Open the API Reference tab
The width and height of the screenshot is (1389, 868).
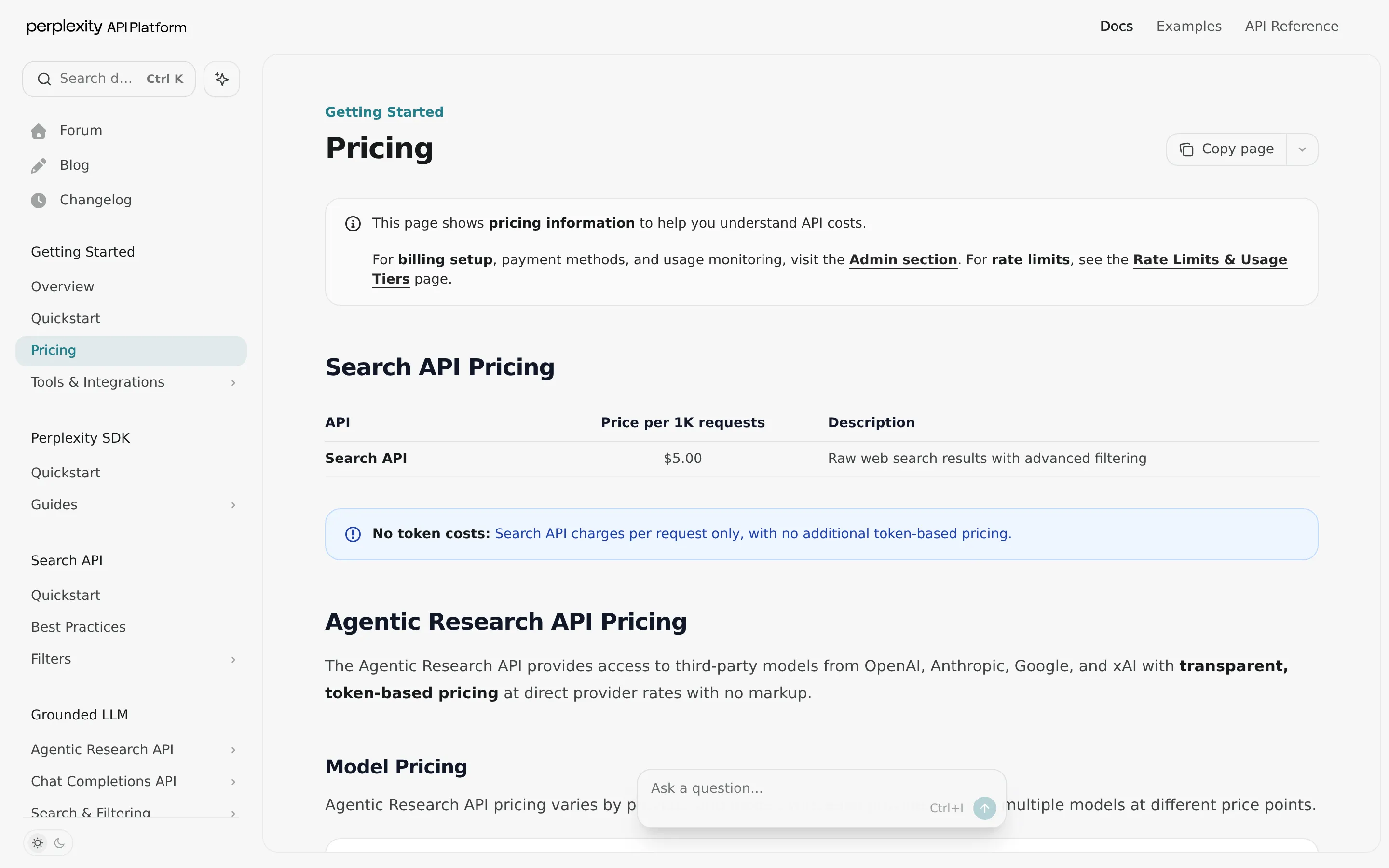(1292, 27)
